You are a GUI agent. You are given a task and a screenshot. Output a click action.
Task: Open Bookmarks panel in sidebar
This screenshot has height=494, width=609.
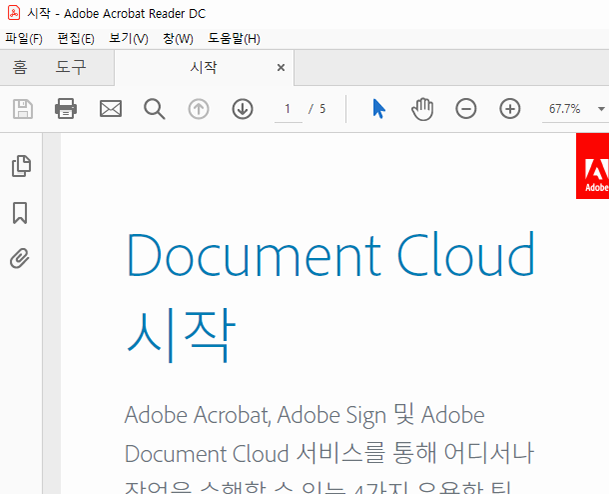coord(20,213)
